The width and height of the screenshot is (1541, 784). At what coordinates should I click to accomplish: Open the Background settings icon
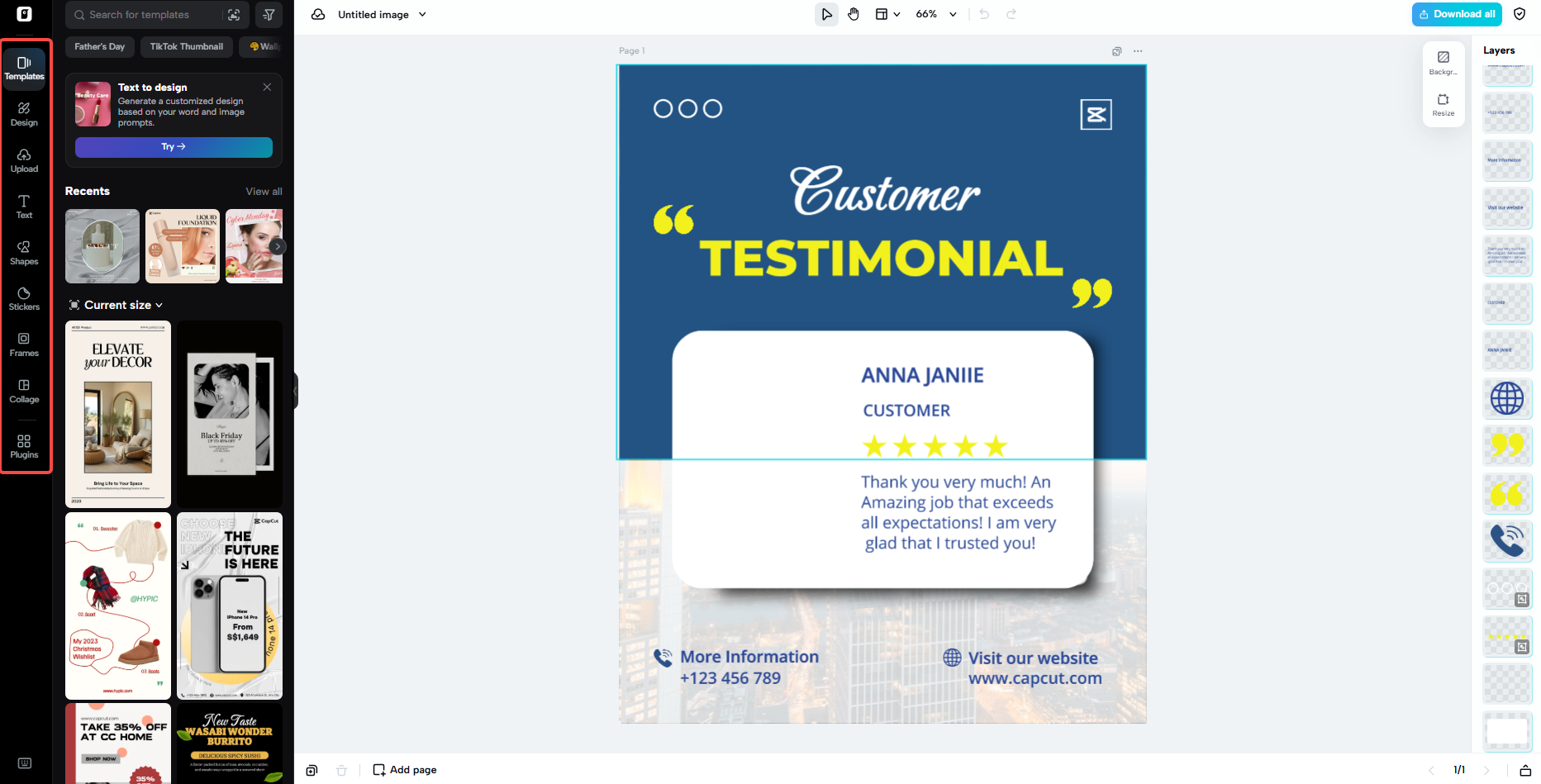pos(1443,63)
